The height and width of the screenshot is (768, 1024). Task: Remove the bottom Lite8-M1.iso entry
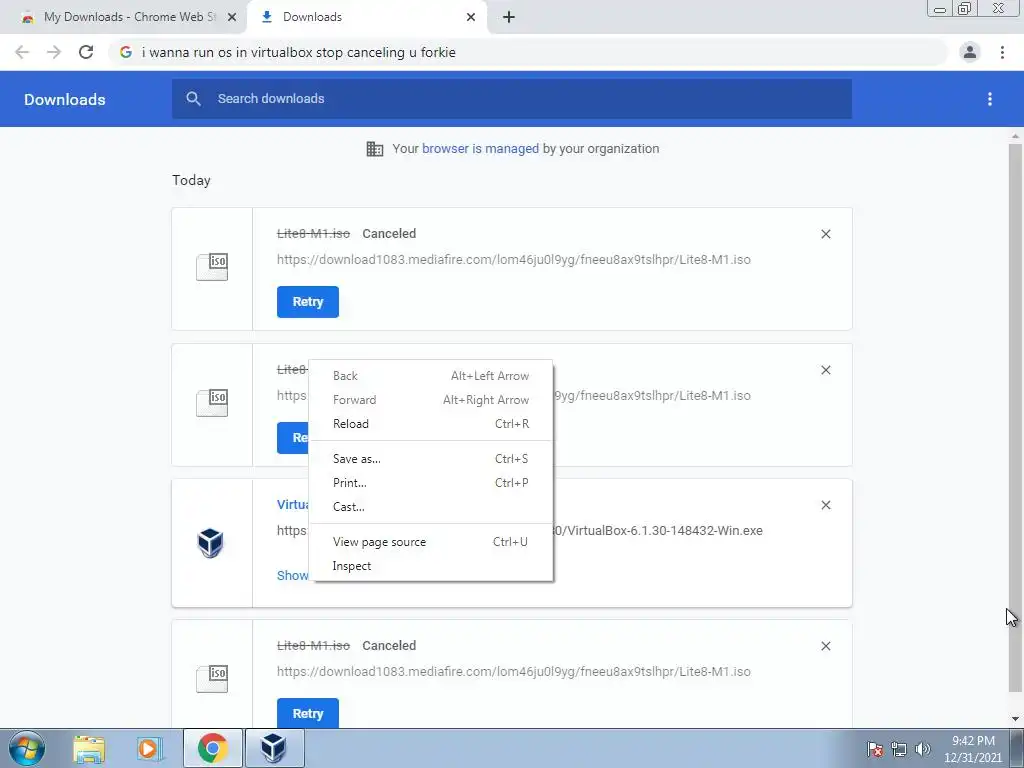tap(825, 646)
